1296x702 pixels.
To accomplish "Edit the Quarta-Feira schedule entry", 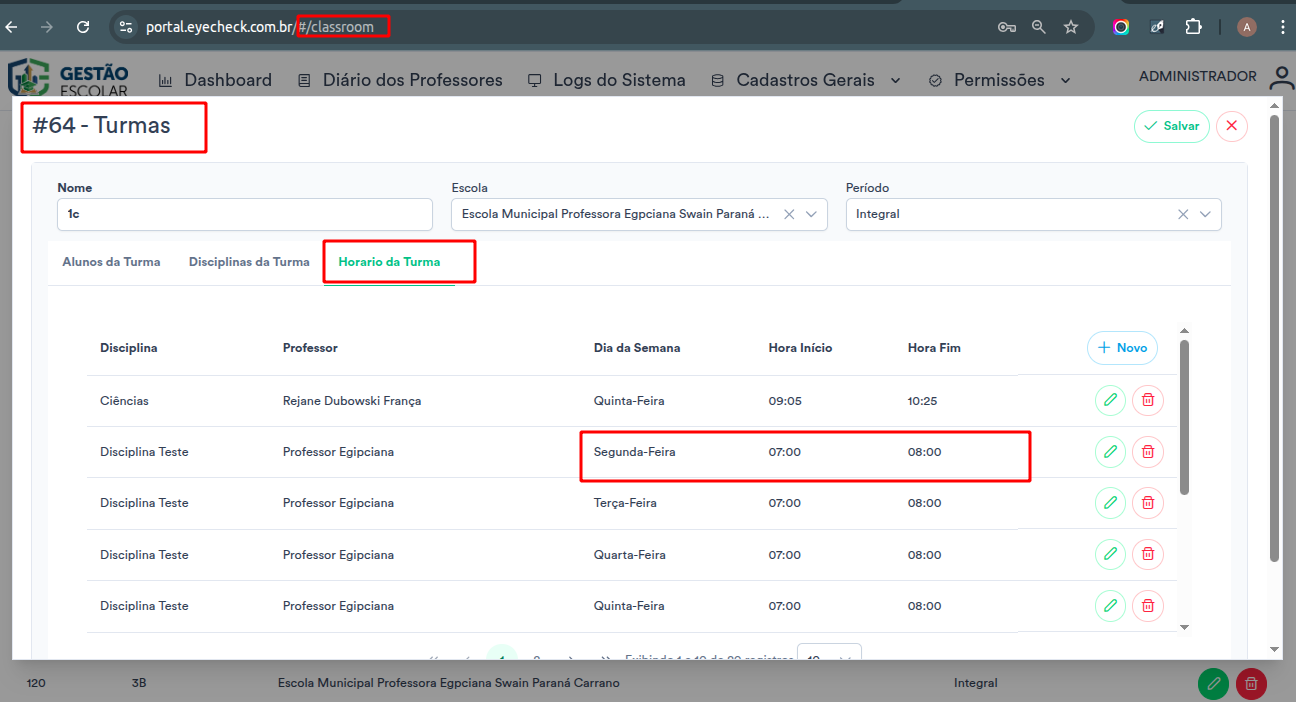I will [1110, 554].
